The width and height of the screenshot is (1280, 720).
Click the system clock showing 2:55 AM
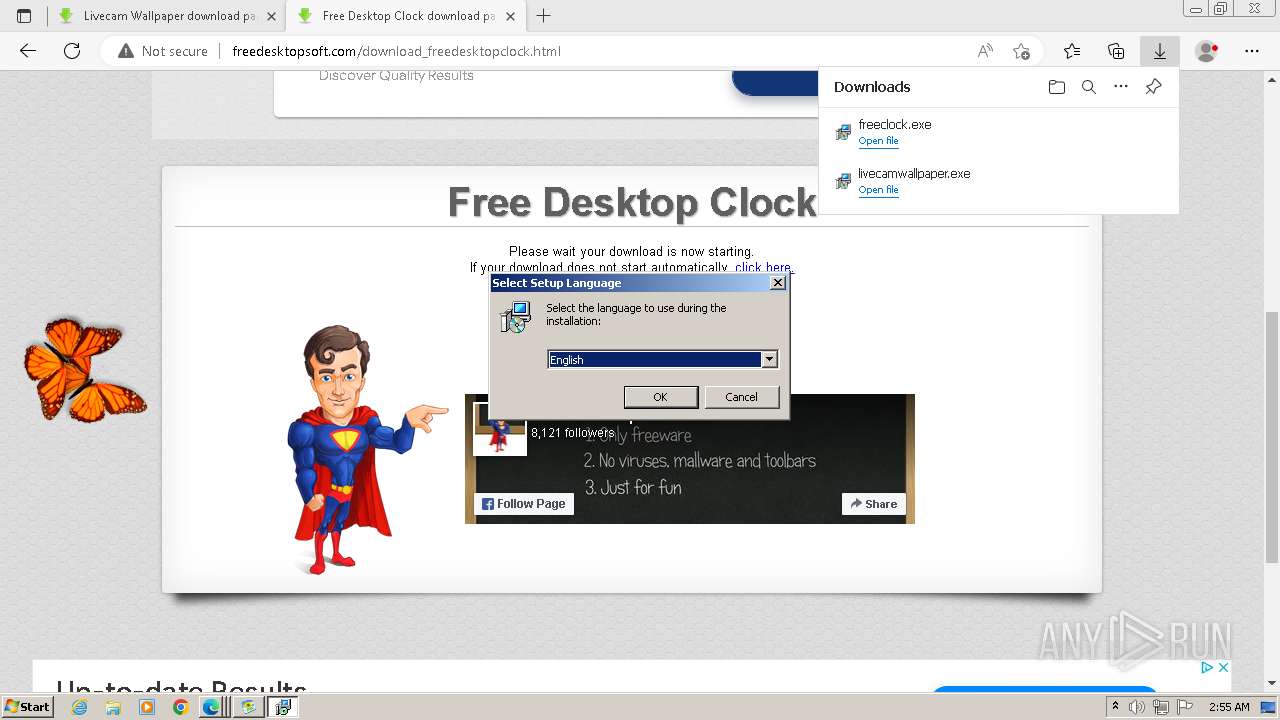pyautogui.click(x=1228, y=707)
